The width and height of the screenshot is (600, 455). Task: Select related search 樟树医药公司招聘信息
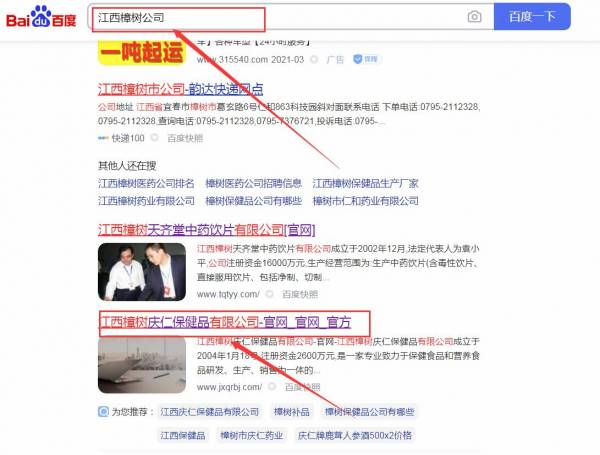(x=254, y=183)
